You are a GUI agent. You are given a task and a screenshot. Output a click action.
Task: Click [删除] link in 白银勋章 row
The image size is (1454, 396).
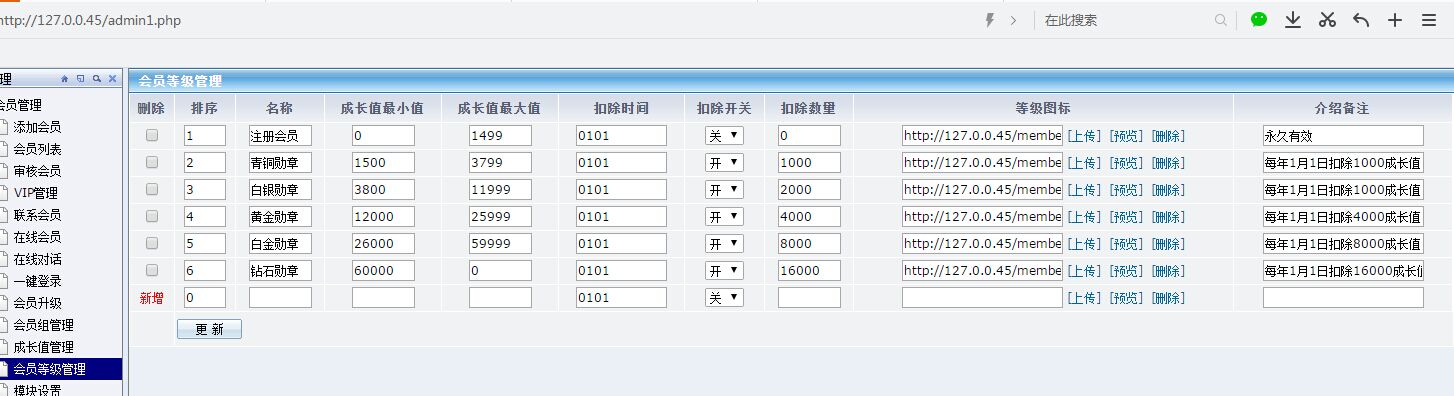click(x=1168, y=190)
